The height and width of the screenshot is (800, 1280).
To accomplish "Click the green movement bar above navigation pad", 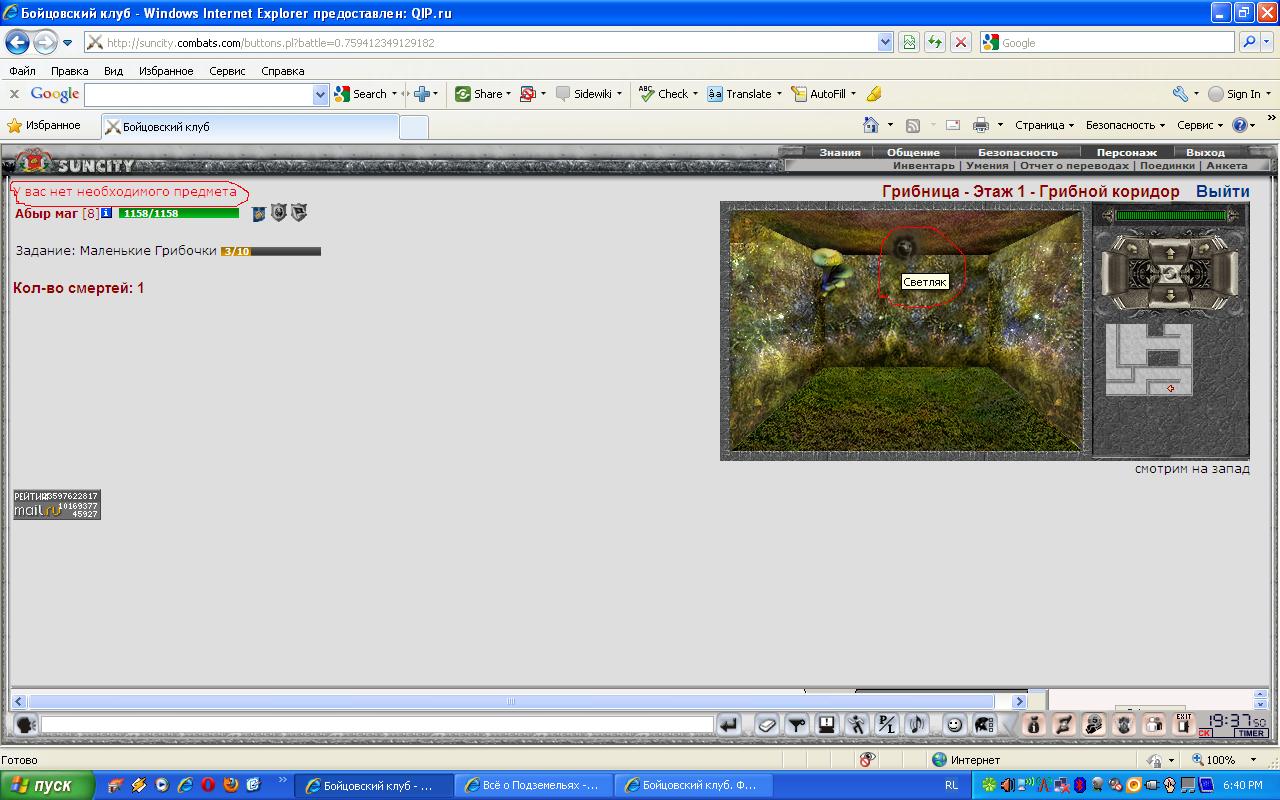I will point(1171,215).
